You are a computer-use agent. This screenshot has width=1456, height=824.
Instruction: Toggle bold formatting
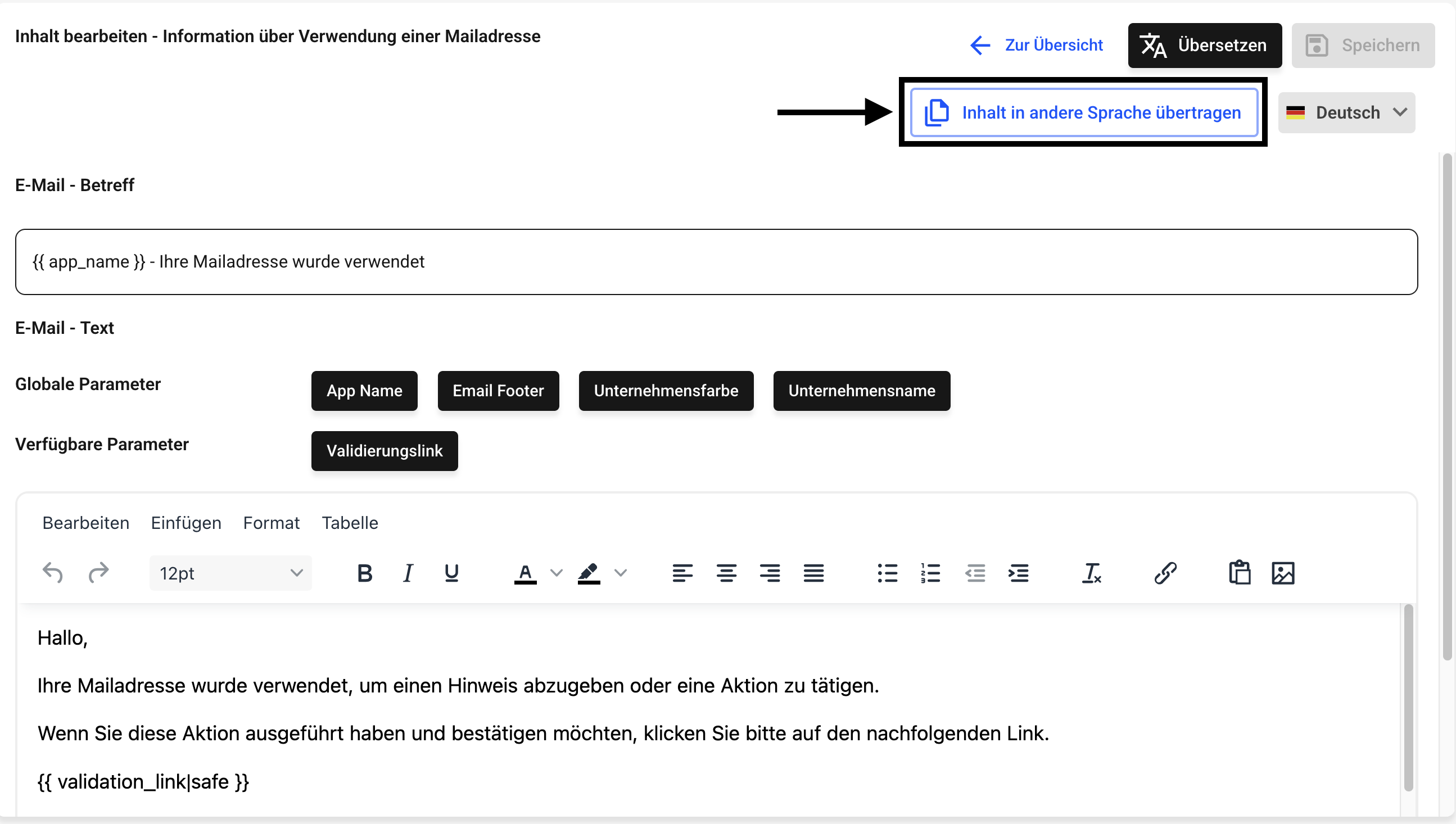365,573
